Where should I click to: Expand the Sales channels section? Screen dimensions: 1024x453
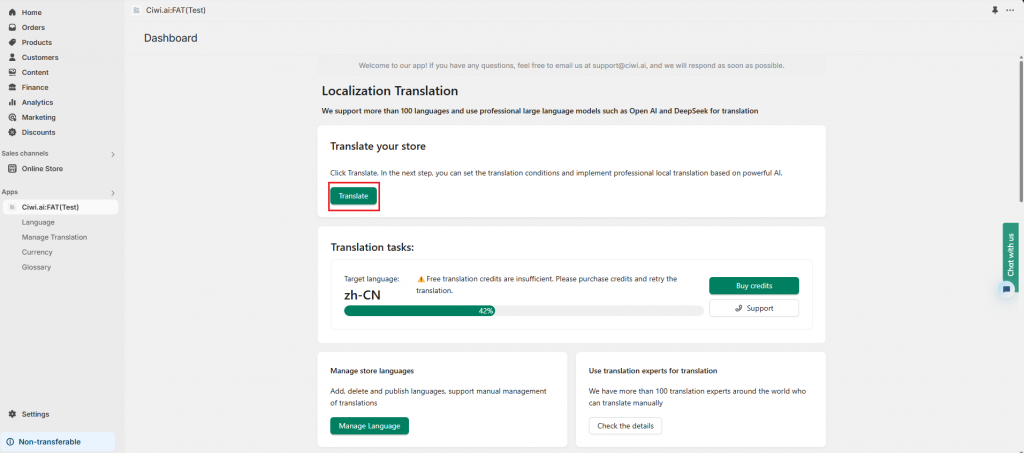click(112, 154)
